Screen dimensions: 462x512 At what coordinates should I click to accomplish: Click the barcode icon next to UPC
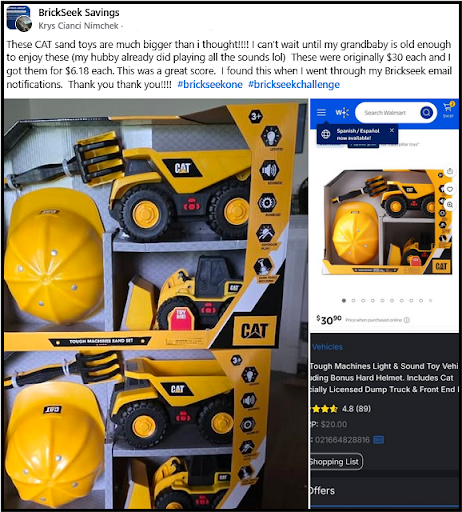(x=378, y=440)
